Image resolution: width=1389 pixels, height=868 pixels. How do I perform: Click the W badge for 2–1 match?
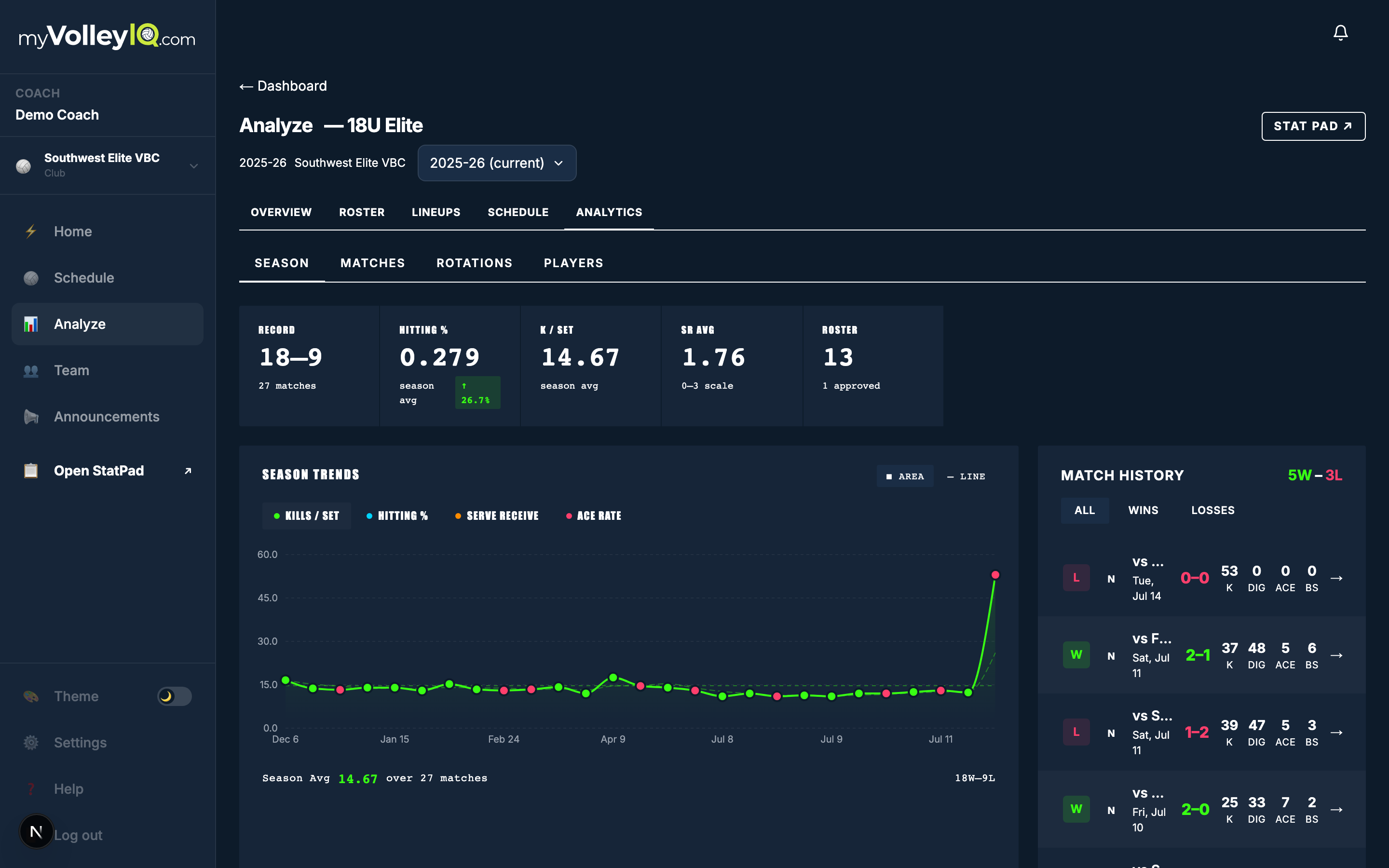[1076, 655]
